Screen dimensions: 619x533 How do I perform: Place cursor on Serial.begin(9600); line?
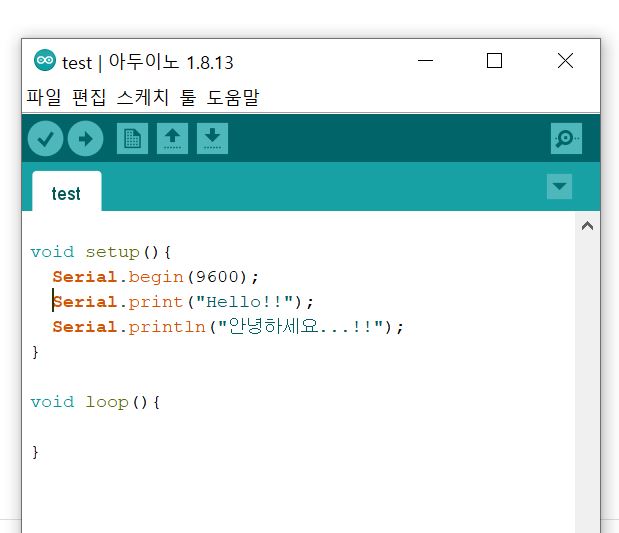tap(156, 277)
